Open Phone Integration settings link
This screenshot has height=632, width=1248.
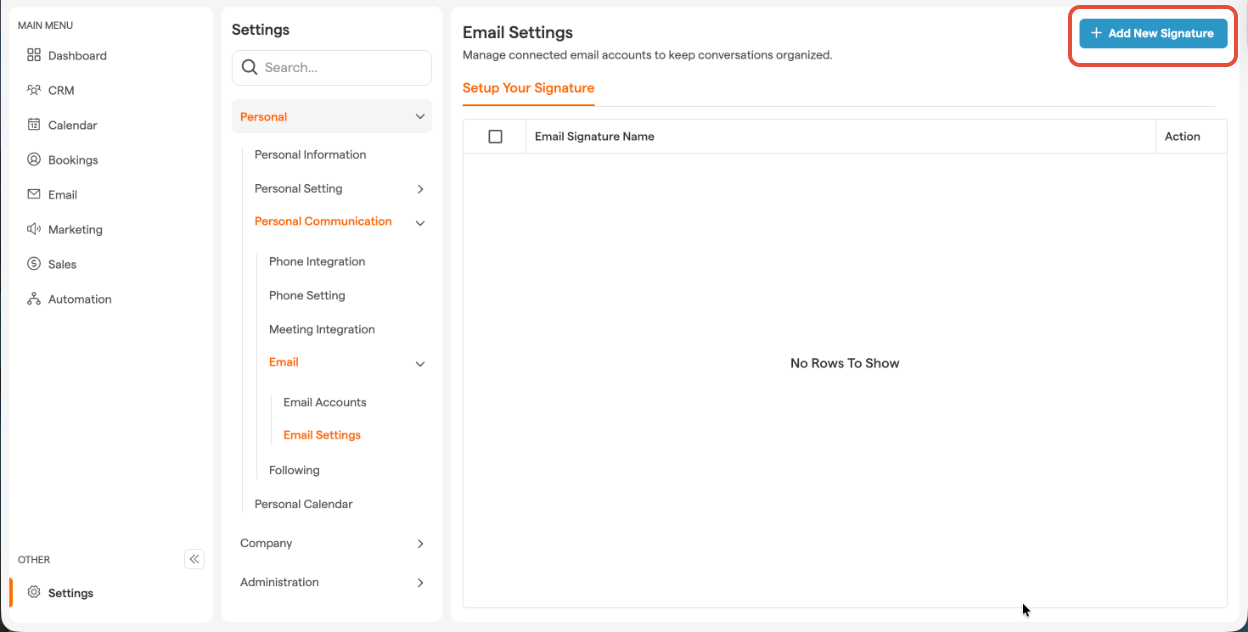tap(317, 262)
